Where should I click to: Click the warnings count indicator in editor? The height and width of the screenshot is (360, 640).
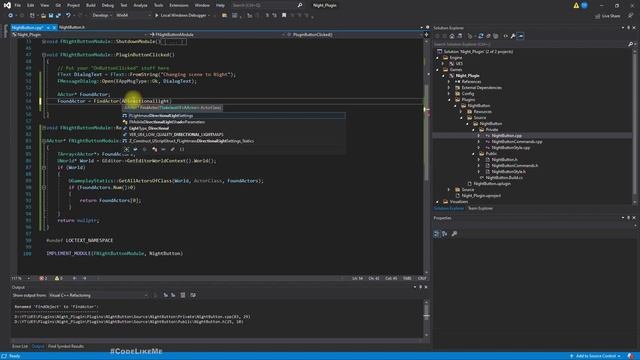(x=58, y=278)
